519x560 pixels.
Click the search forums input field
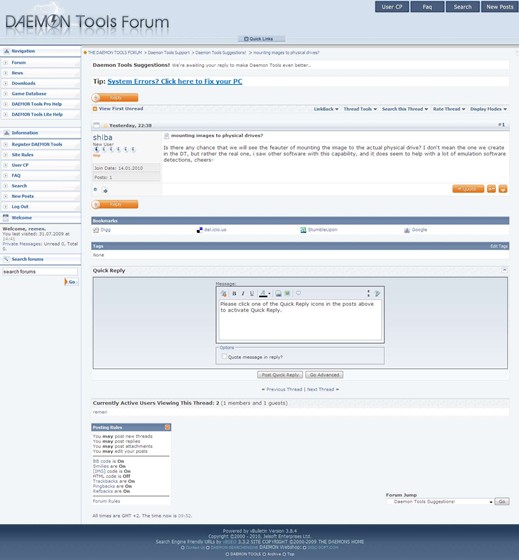40,272
